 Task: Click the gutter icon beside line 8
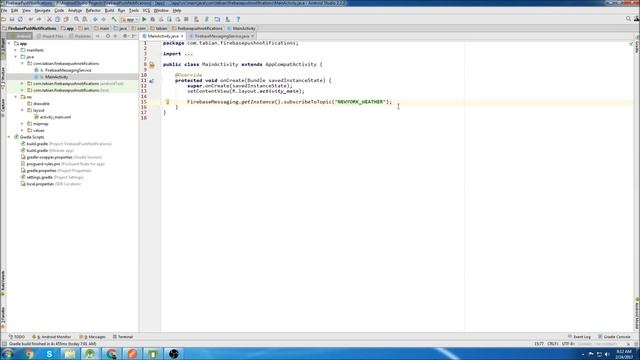(151, 64)
